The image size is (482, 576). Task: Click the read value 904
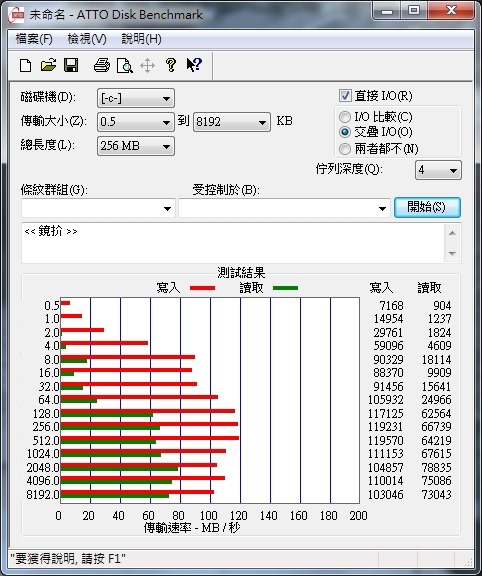(442, 305)
